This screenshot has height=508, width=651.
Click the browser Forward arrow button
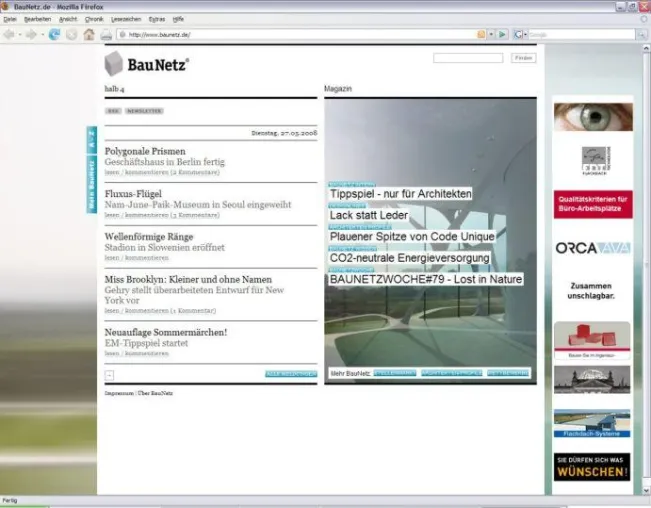tap(31, 34)
